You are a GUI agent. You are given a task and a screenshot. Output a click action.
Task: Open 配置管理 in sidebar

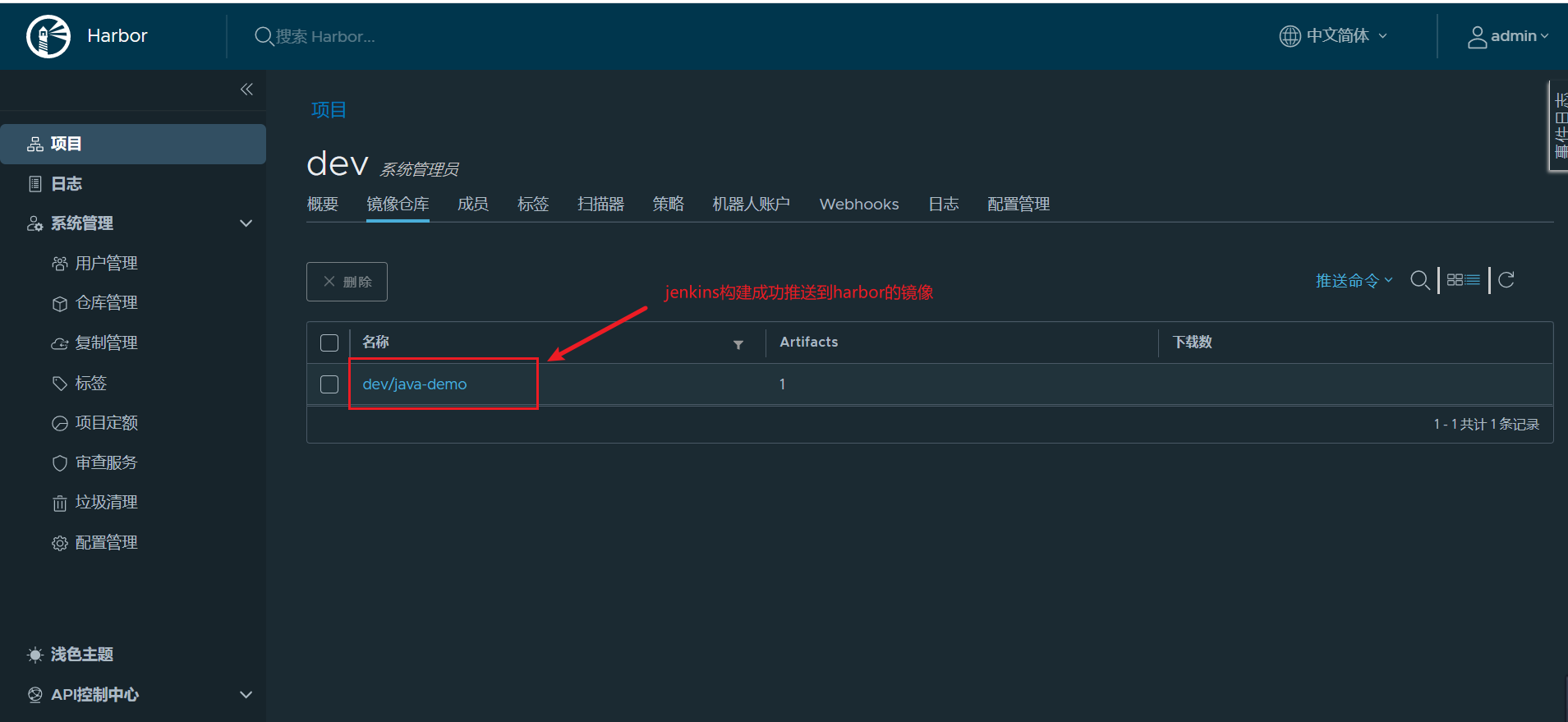(x=106, y=542)
